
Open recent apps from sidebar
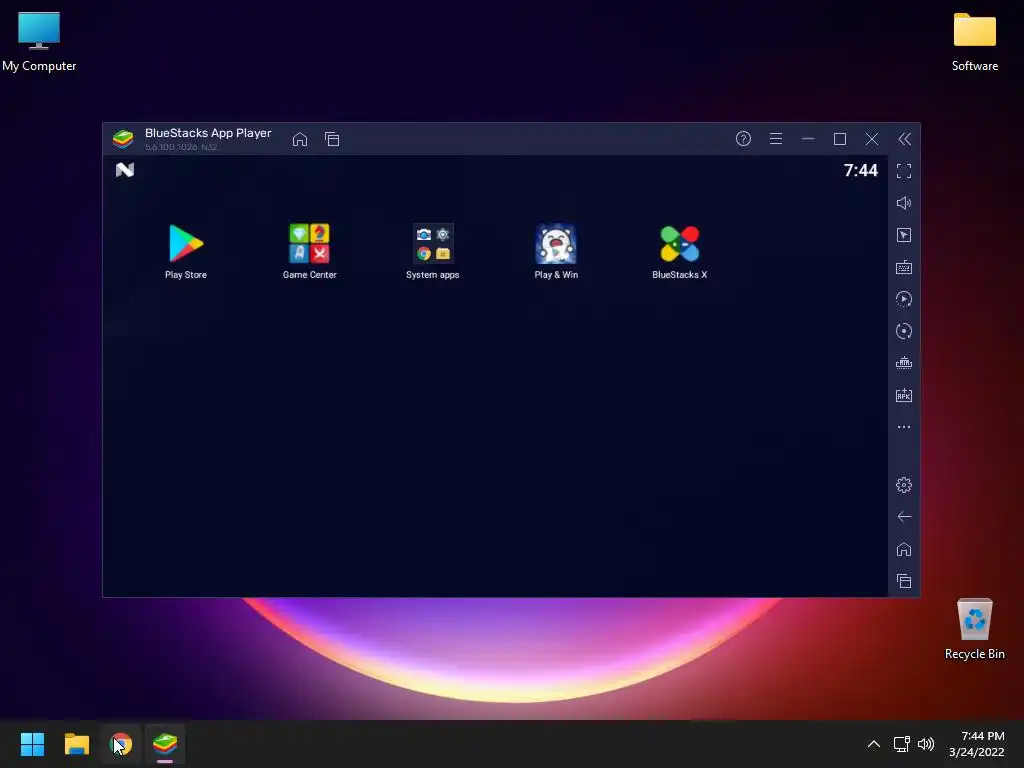(x=904, y=581)
